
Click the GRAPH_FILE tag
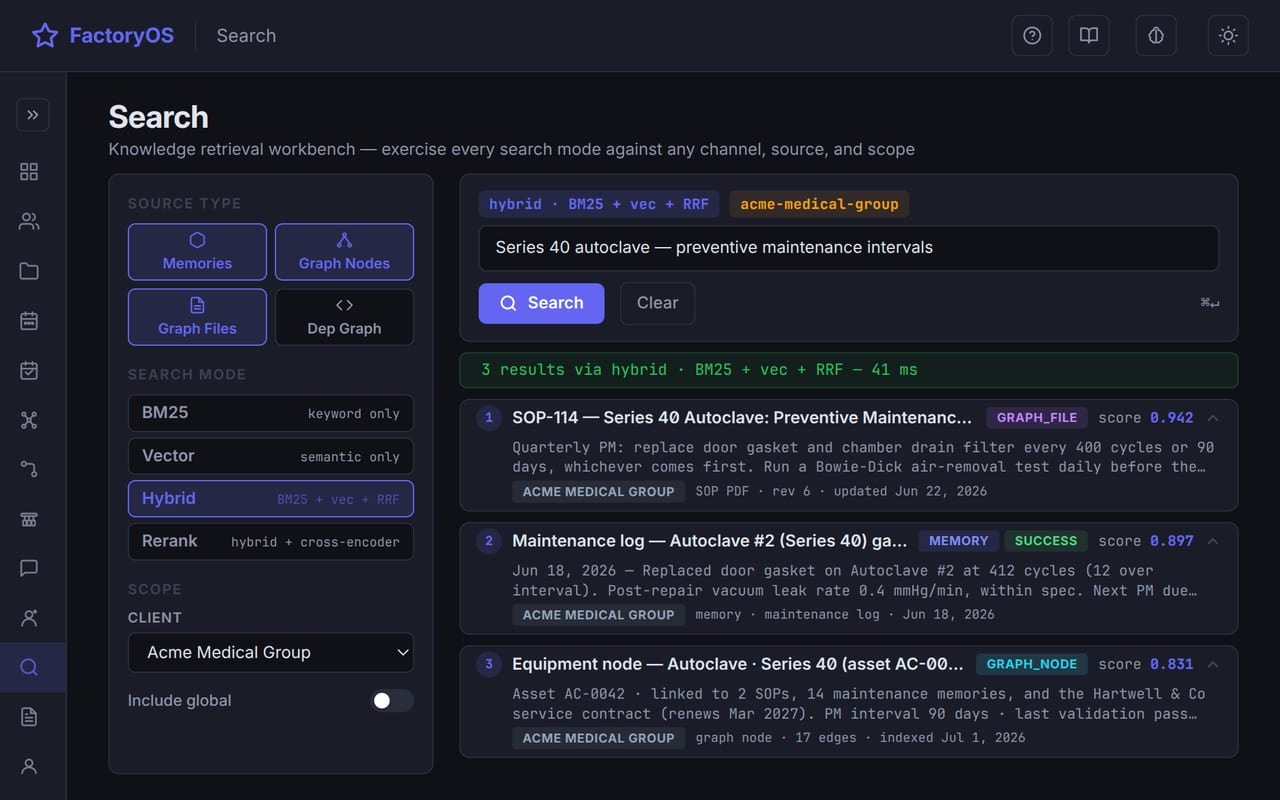click(x=1036, y=418)
